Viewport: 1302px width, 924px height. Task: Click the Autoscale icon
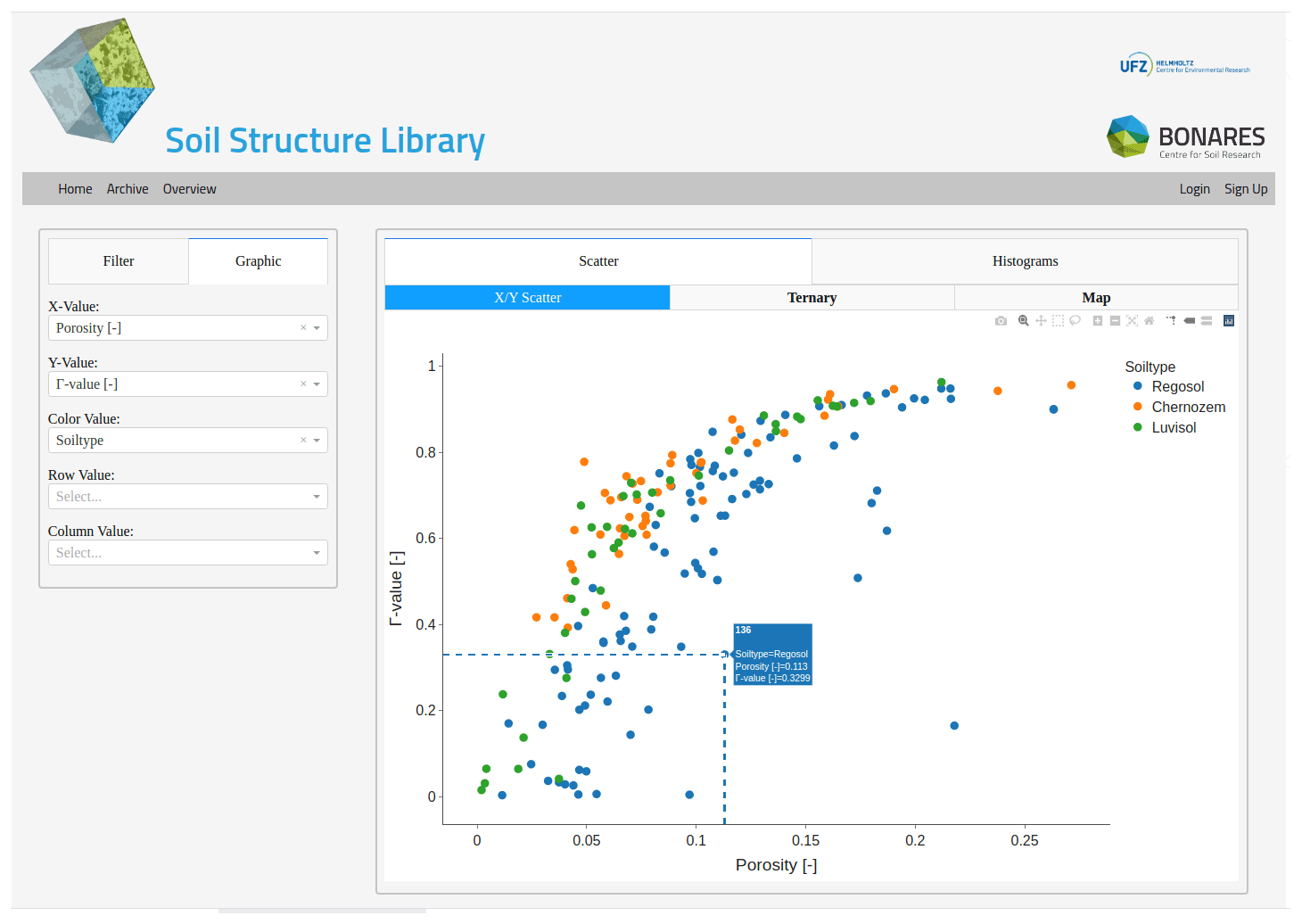[x=1132, y=321]
